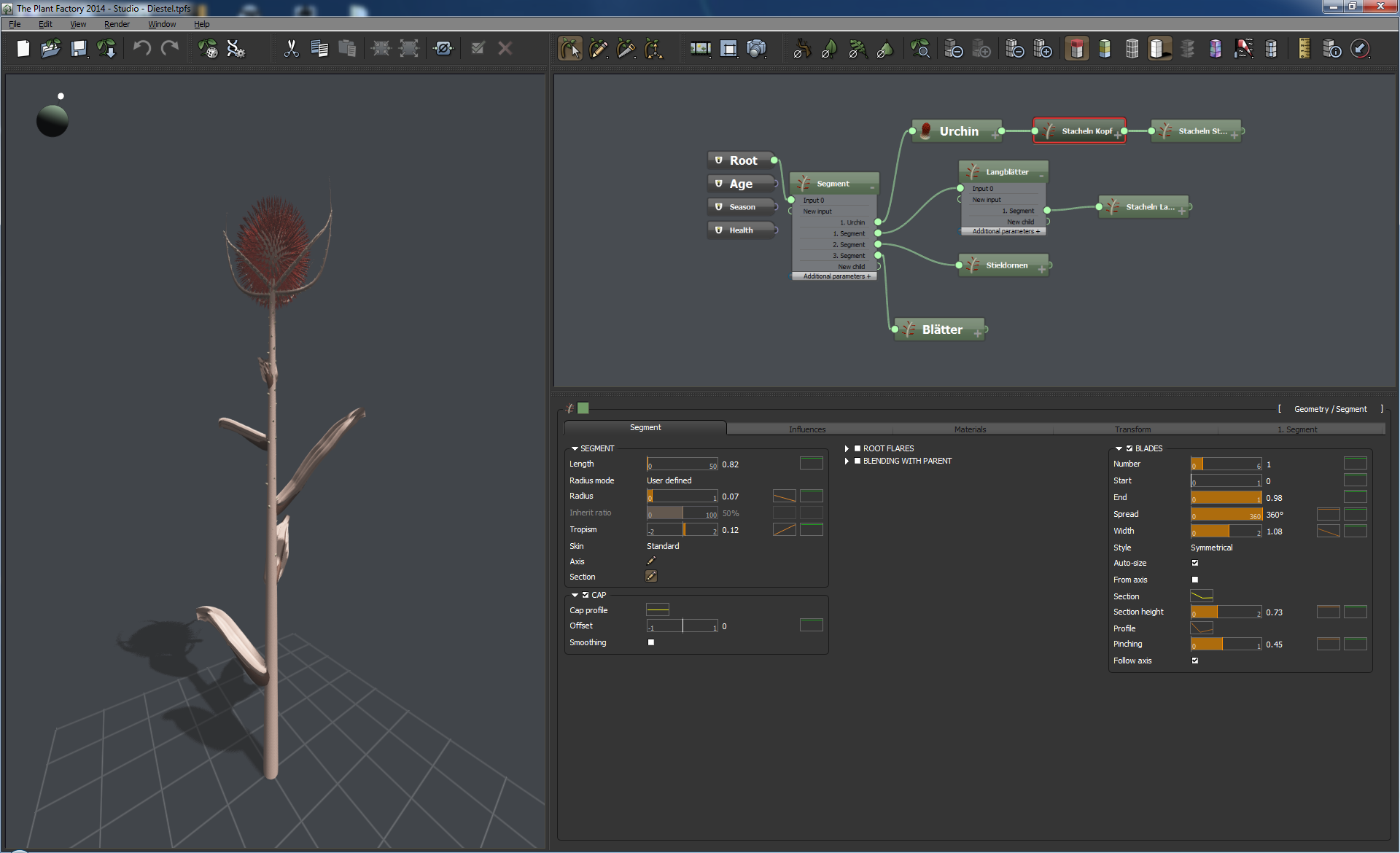Screen dimensions: 1400x853
Task: Click the camera render icon
Action: (757, 49)
